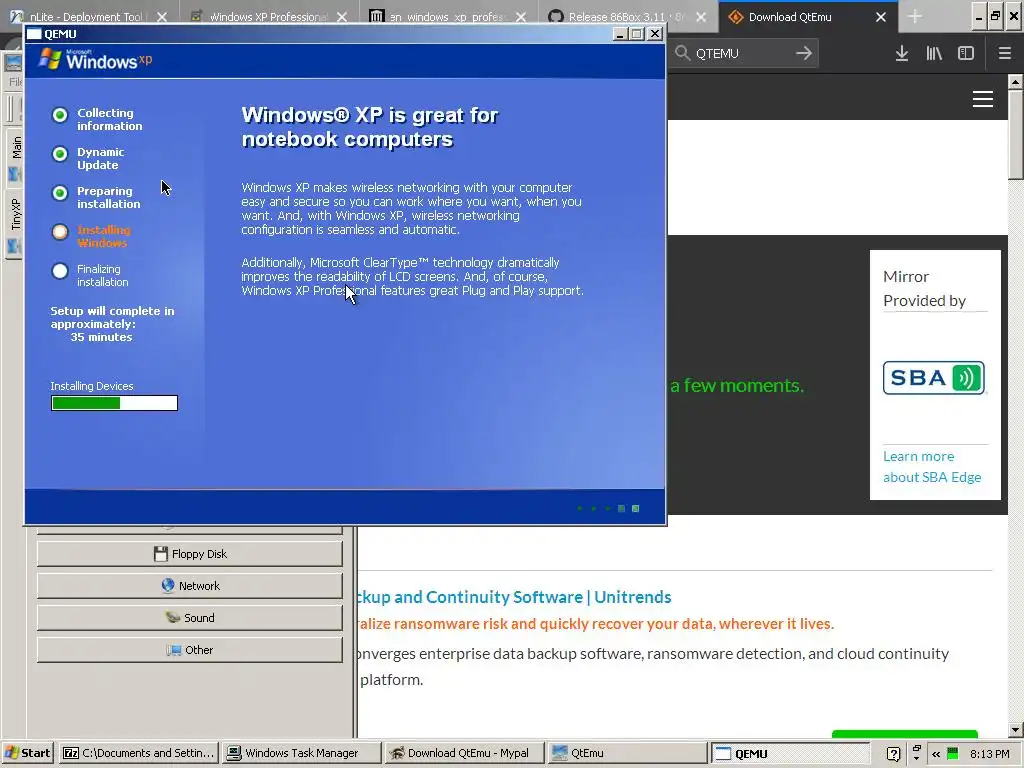Click the help question mark tray icon

pyautogui.click(x=894, y=754)
